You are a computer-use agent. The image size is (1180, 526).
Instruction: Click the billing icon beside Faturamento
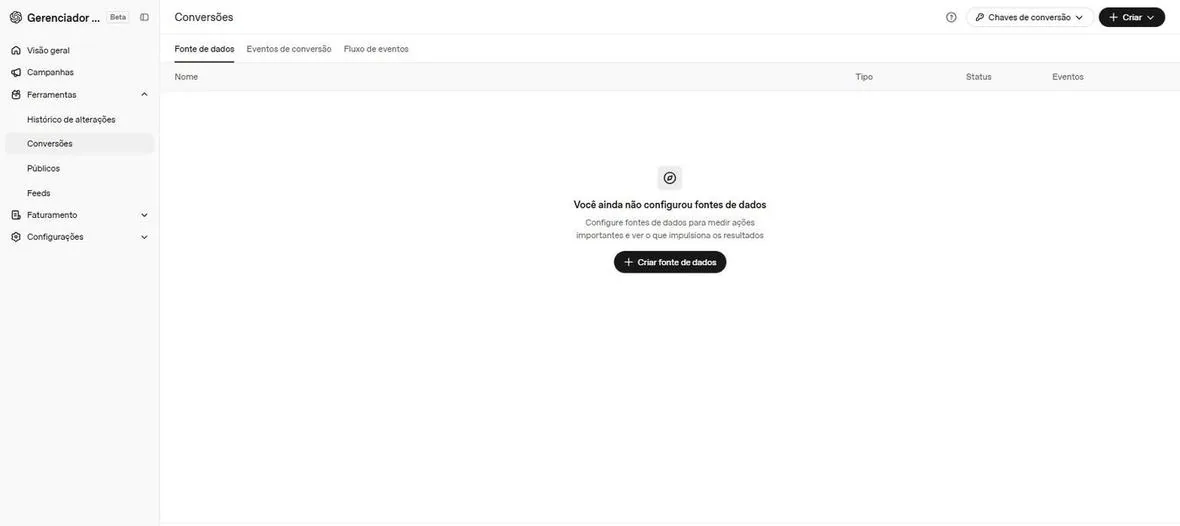(x=16, y=215)
